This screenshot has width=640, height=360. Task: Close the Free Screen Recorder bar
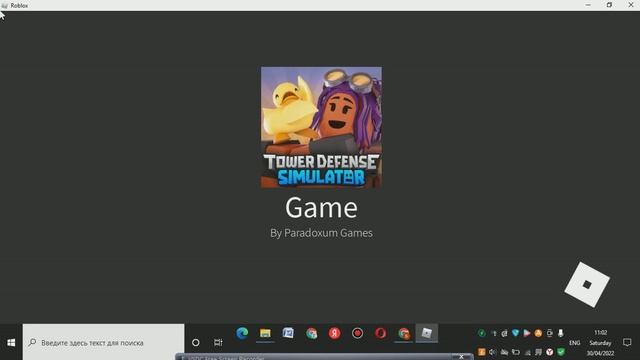[461, 357]
